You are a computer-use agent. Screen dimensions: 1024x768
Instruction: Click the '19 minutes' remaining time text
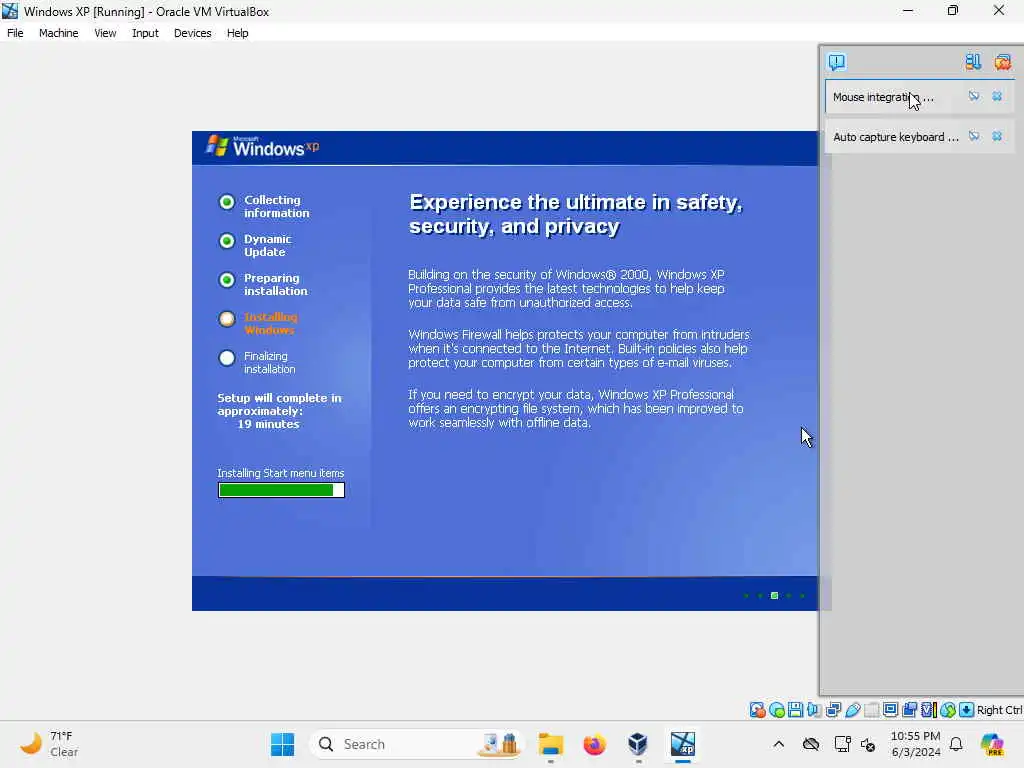268,424
